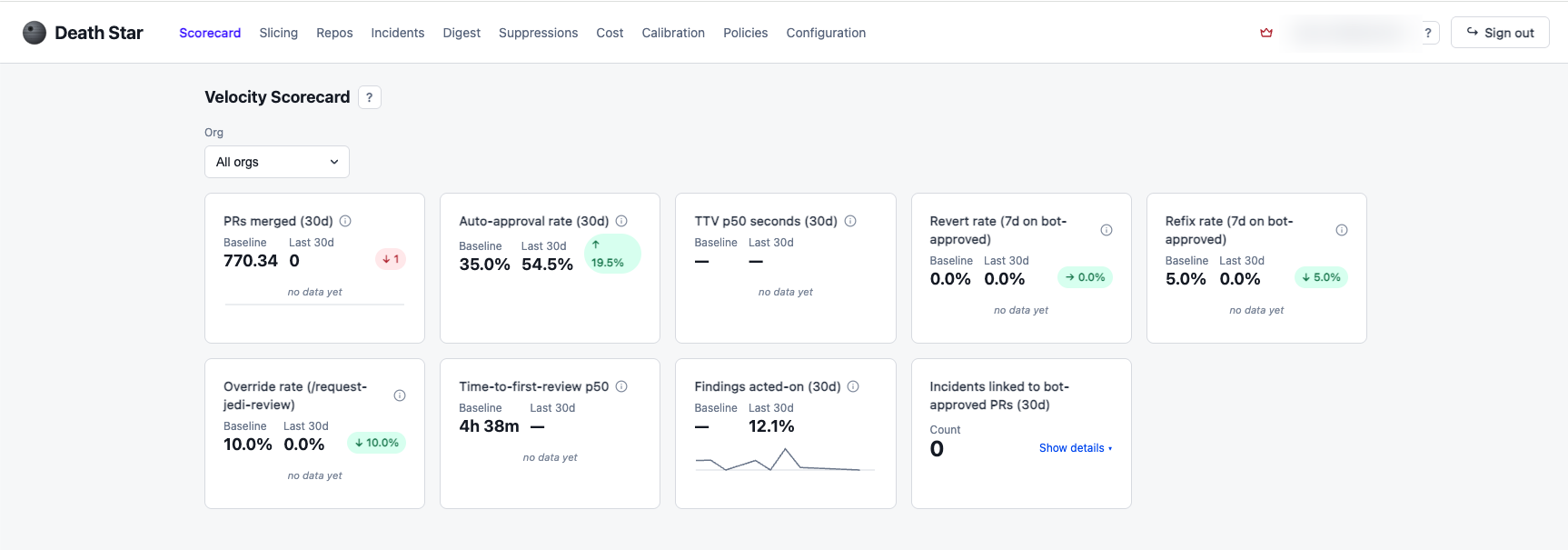Viewport: 1568px width, 550px height.
Task: Click PRs merged (30d) card title
Action: [x=278, y=221]
